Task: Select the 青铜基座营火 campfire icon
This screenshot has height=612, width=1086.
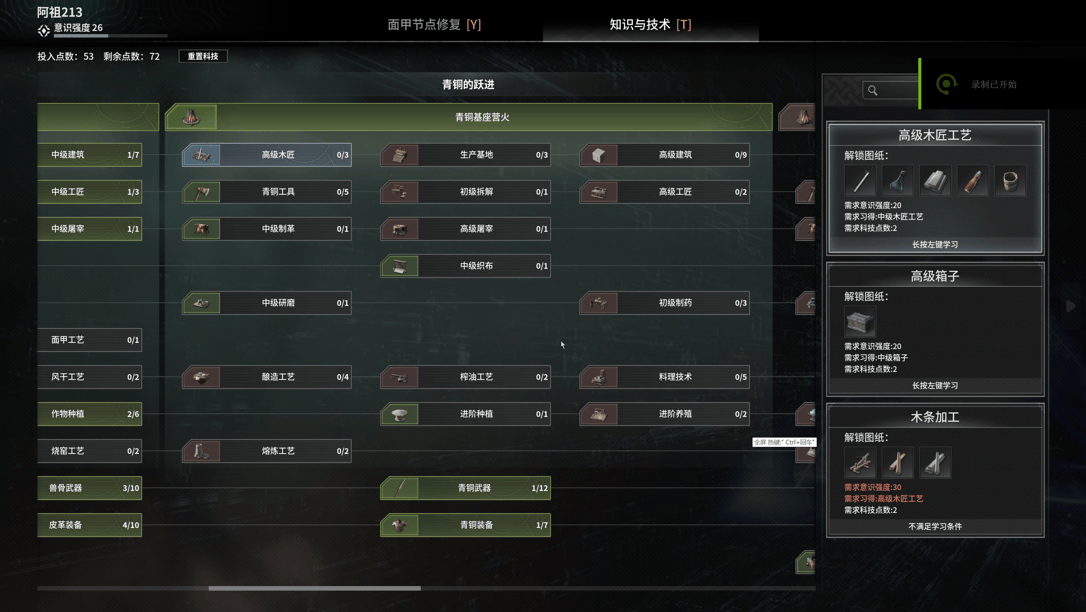Action: (191, 117)
